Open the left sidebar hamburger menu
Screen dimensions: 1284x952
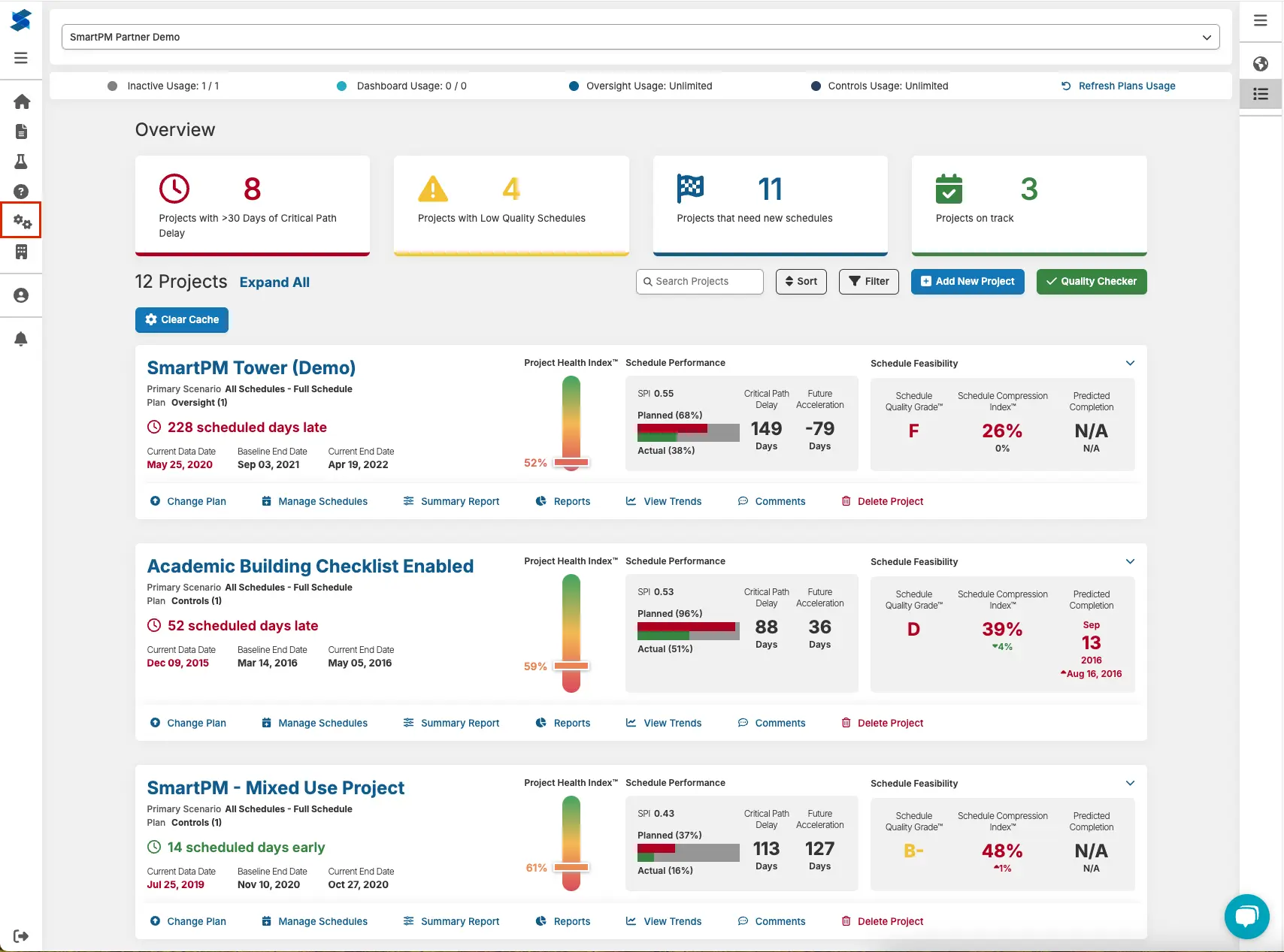coord(21,58)
